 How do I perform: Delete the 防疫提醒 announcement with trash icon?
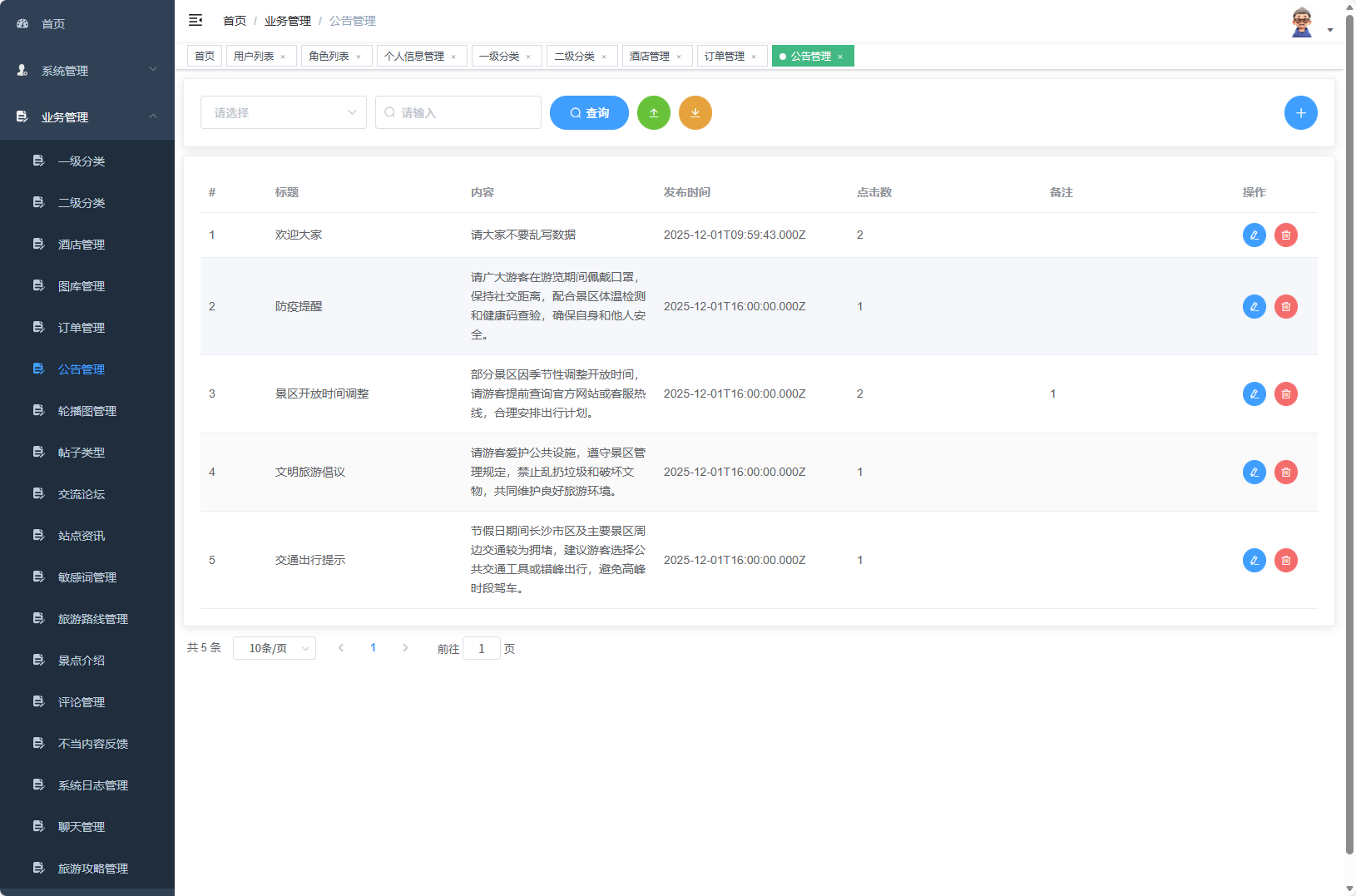point(1286,306)
